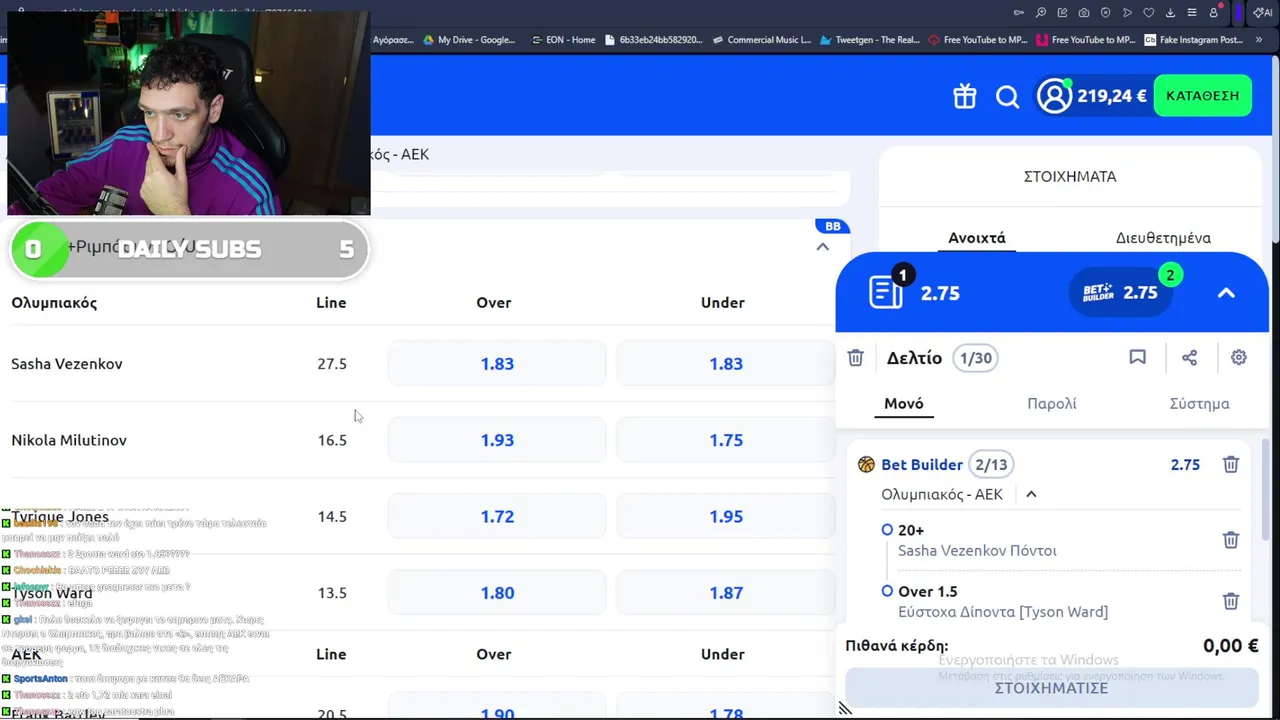Click the BB badge above the odds table
The width and height of the screenshot is (1280, 720).
tap(833, 226)
